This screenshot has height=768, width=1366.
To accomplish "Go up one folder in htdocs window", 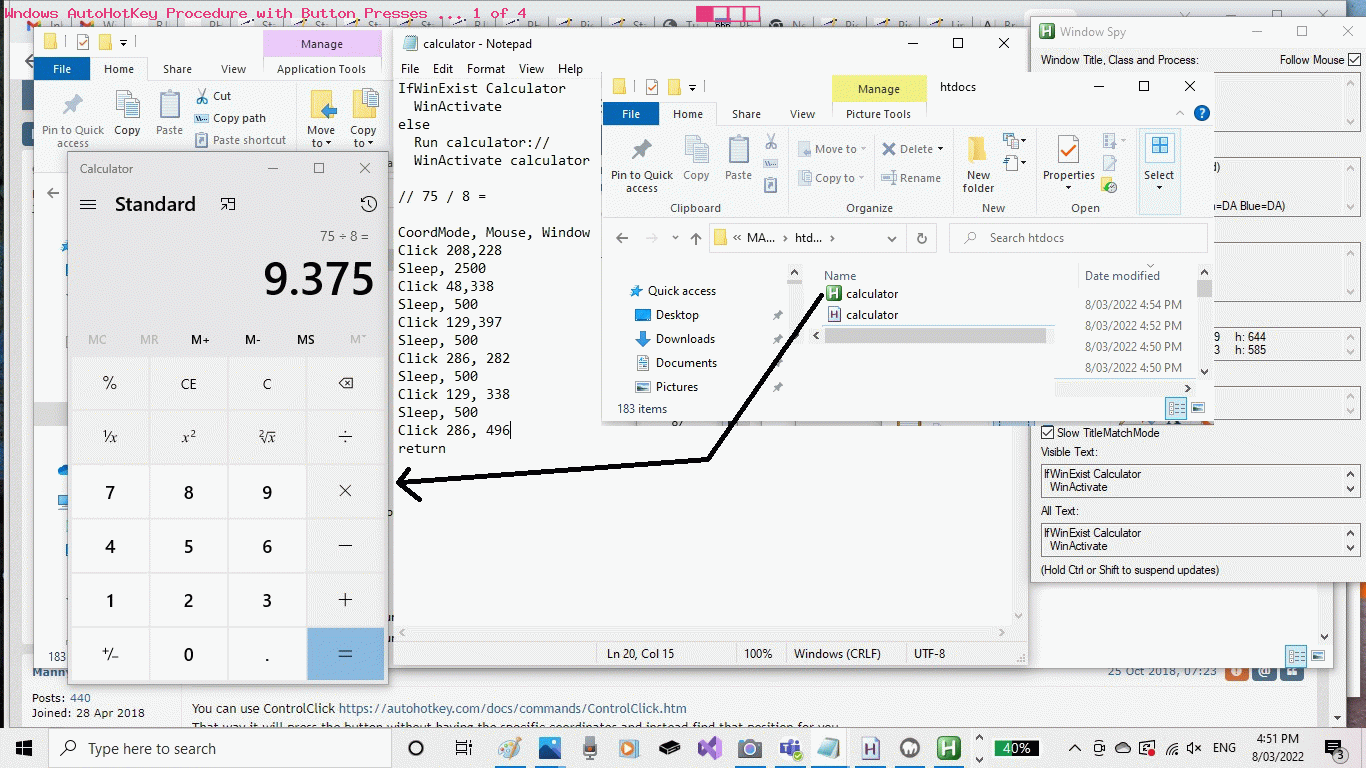I will click(696, 238).
